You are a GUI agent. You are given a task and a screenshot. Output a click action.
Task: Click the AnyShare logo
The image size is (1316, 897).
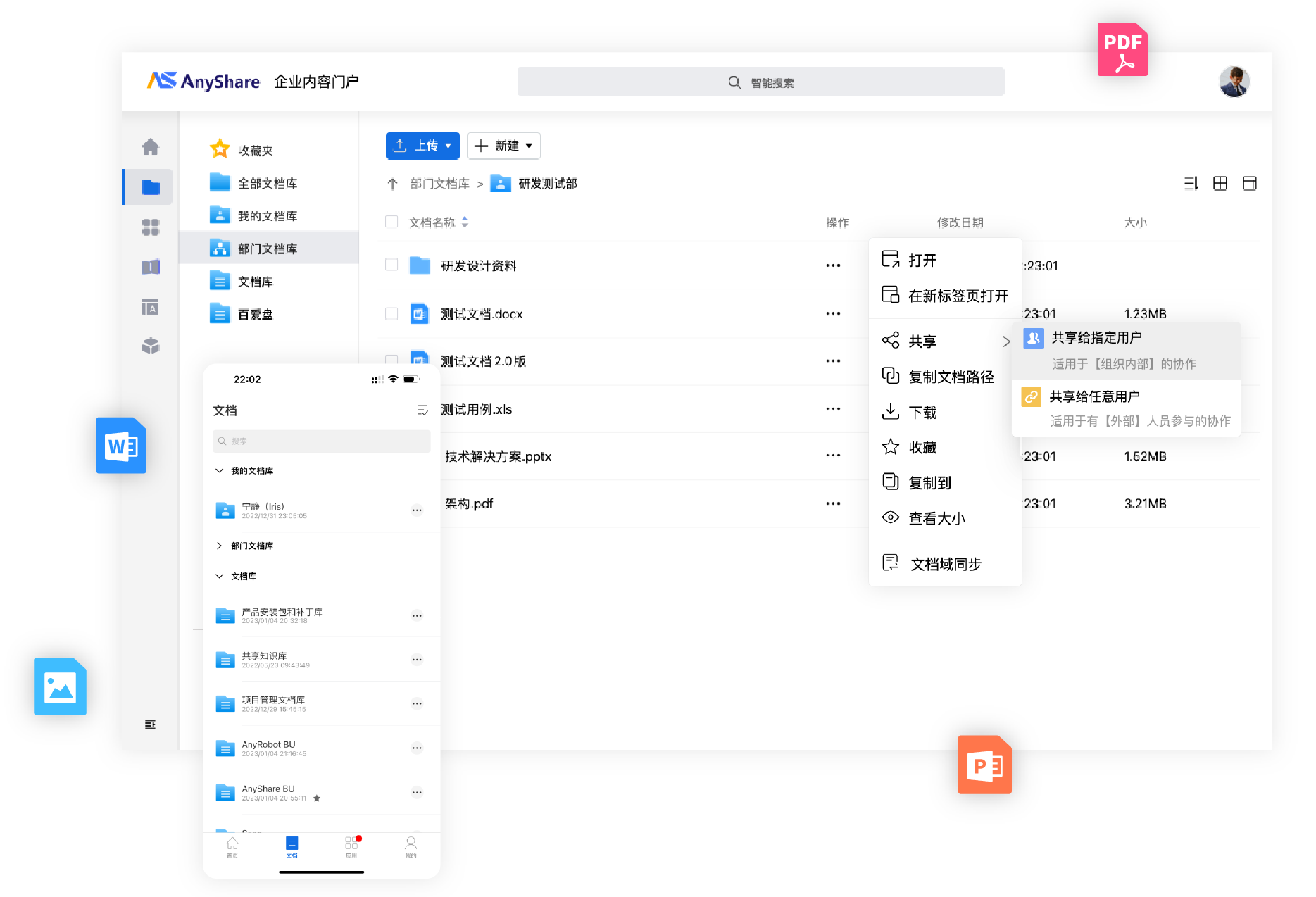pos(203,81)
